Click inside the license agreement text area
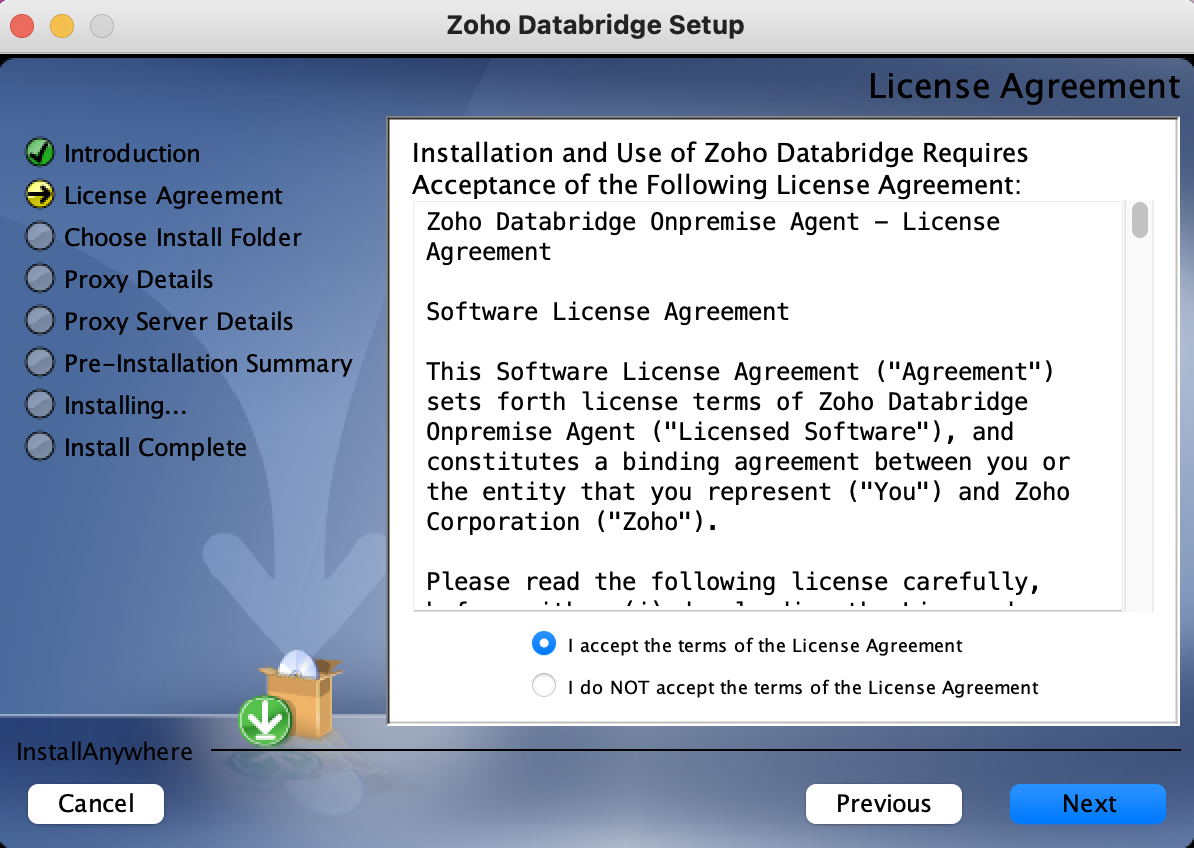 click(x=768, y=406)
